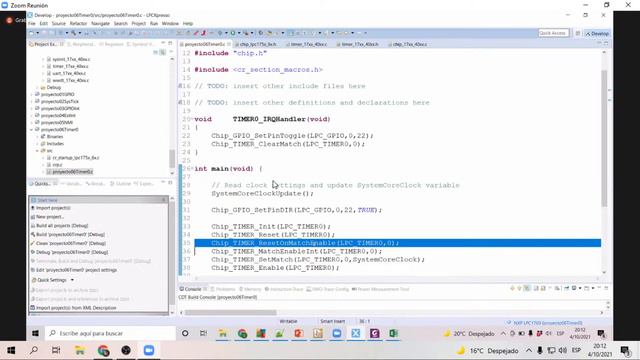Expand the proyecto01GPIO project node

[x=32, y=94]
